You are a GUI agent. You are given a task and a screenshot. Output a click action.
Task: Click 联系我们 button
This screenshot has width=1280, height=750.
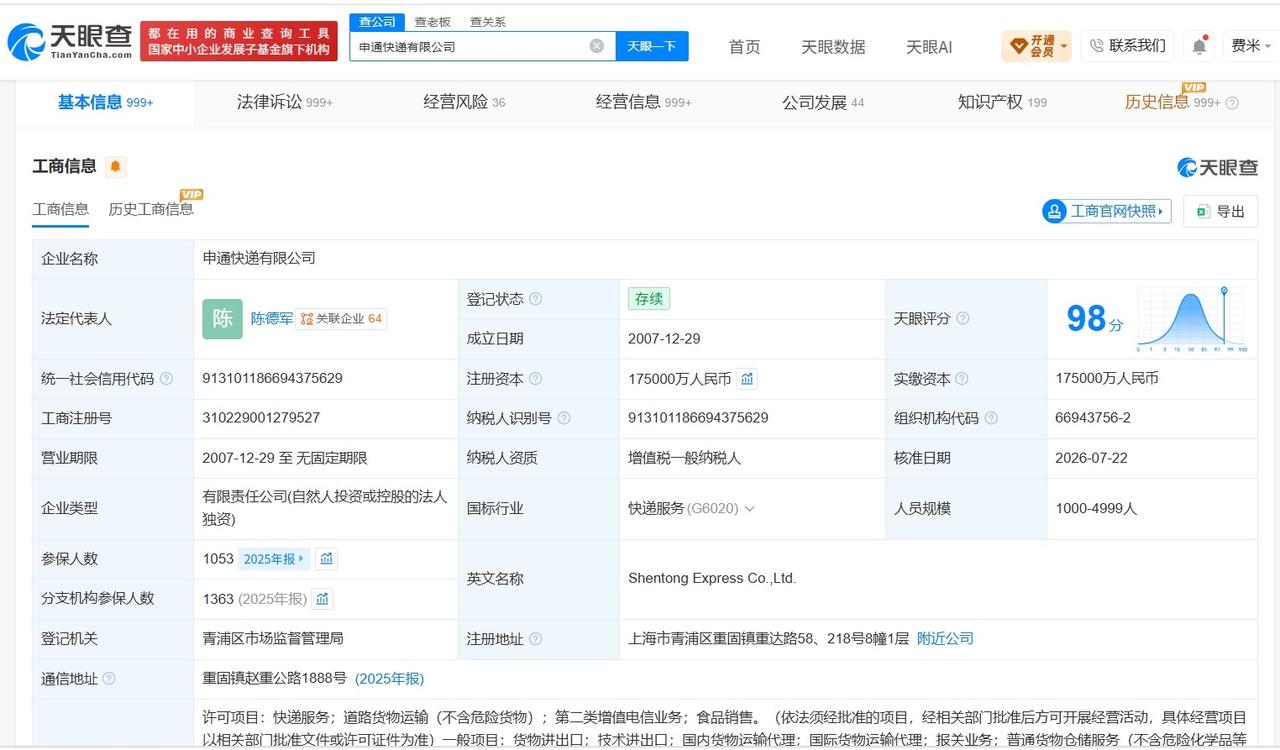click(1127, 46)
